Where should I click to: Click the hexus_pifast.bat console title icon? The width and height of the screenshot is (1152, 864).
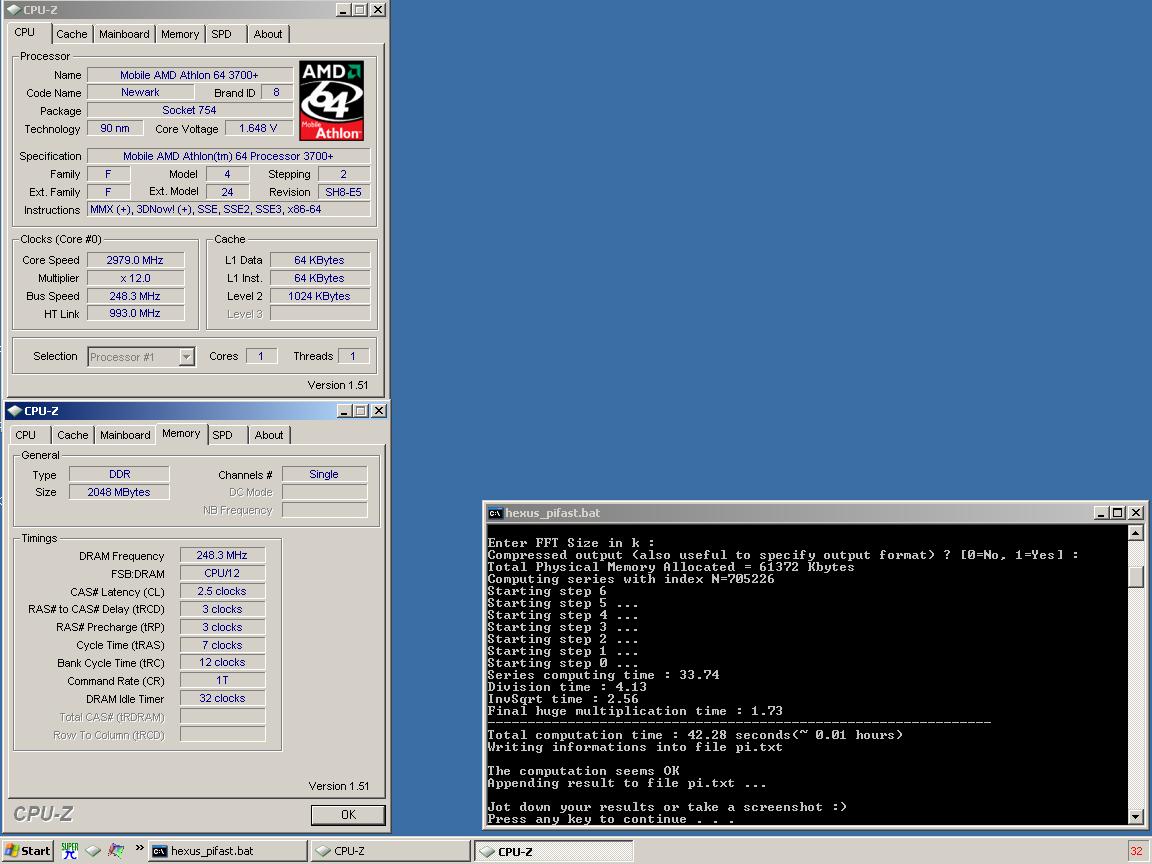point(495,513)
